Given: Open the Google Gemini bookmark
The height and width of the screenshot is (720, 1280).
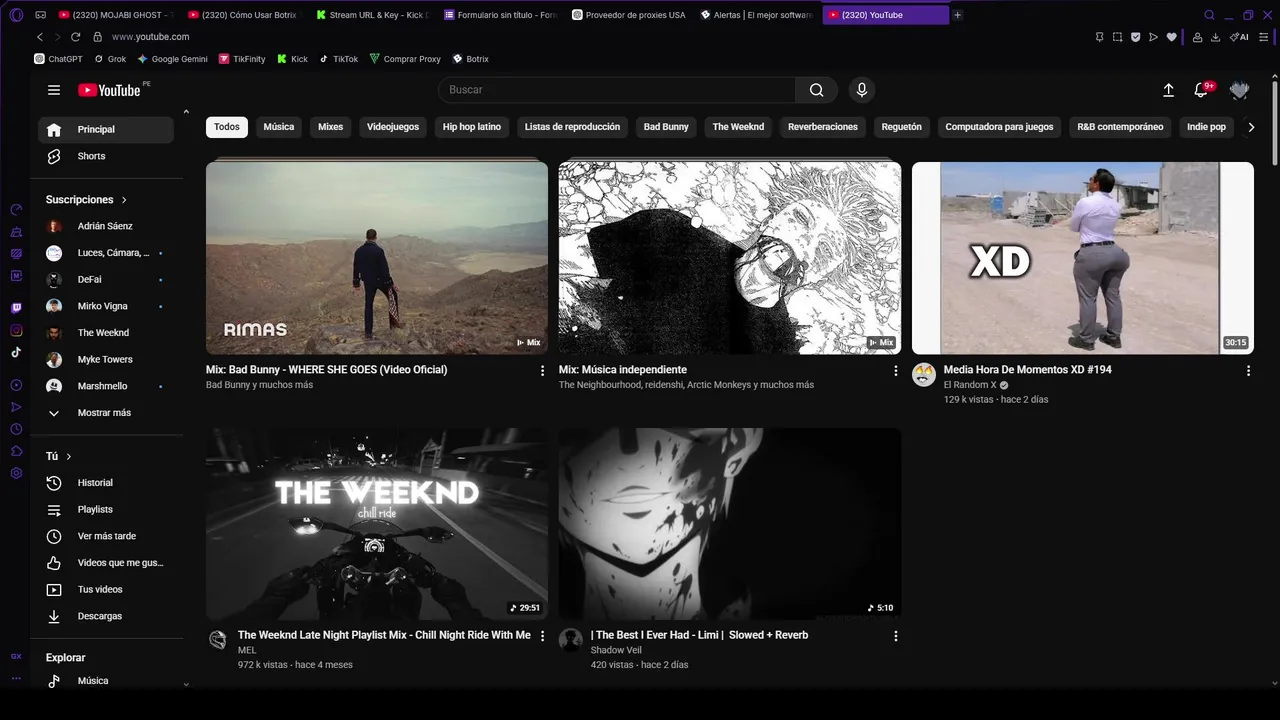Looking at the screenshot, I should (172, 59).
